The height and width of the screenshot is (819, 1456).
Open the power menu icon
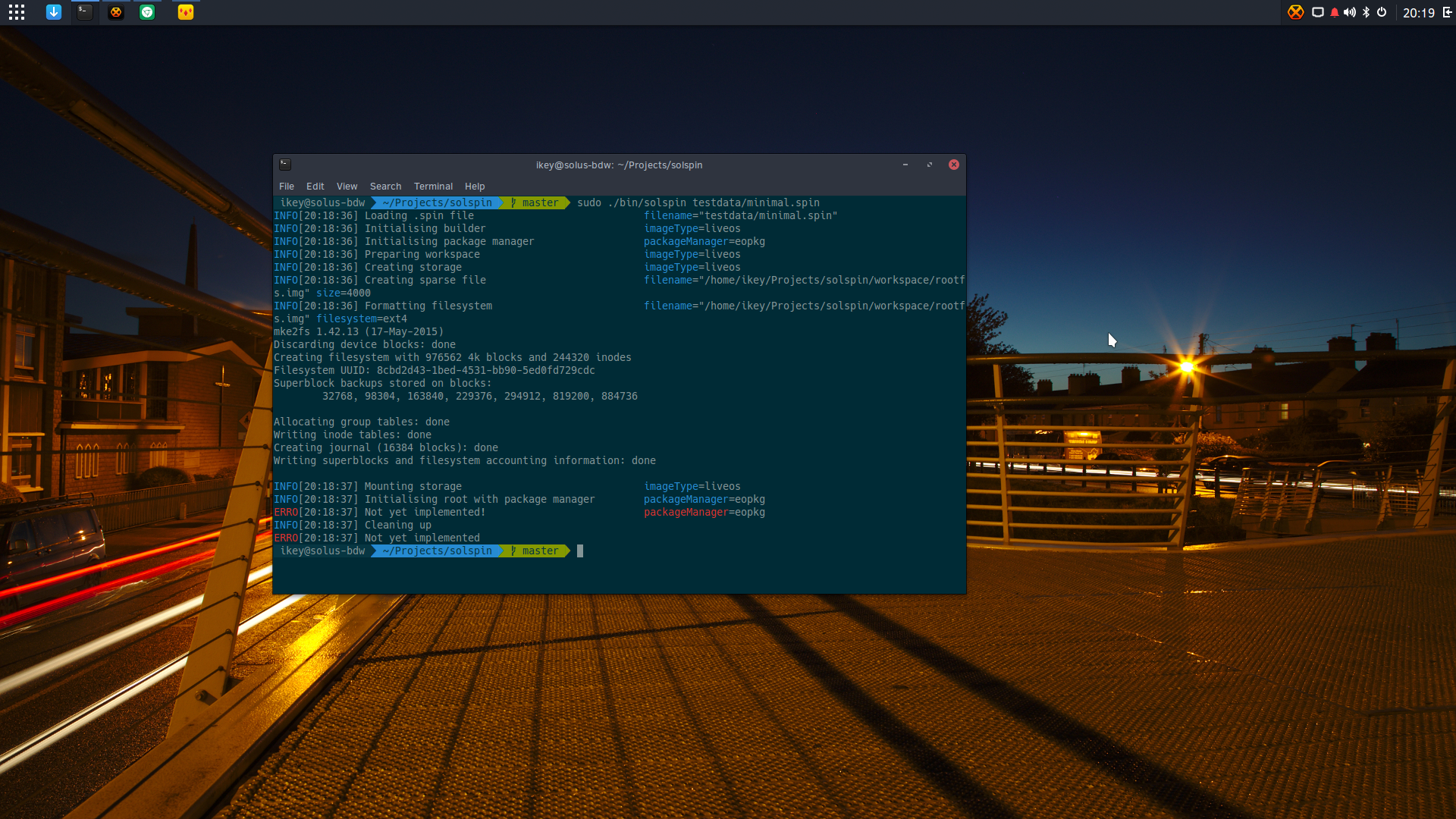point(1382,12)
